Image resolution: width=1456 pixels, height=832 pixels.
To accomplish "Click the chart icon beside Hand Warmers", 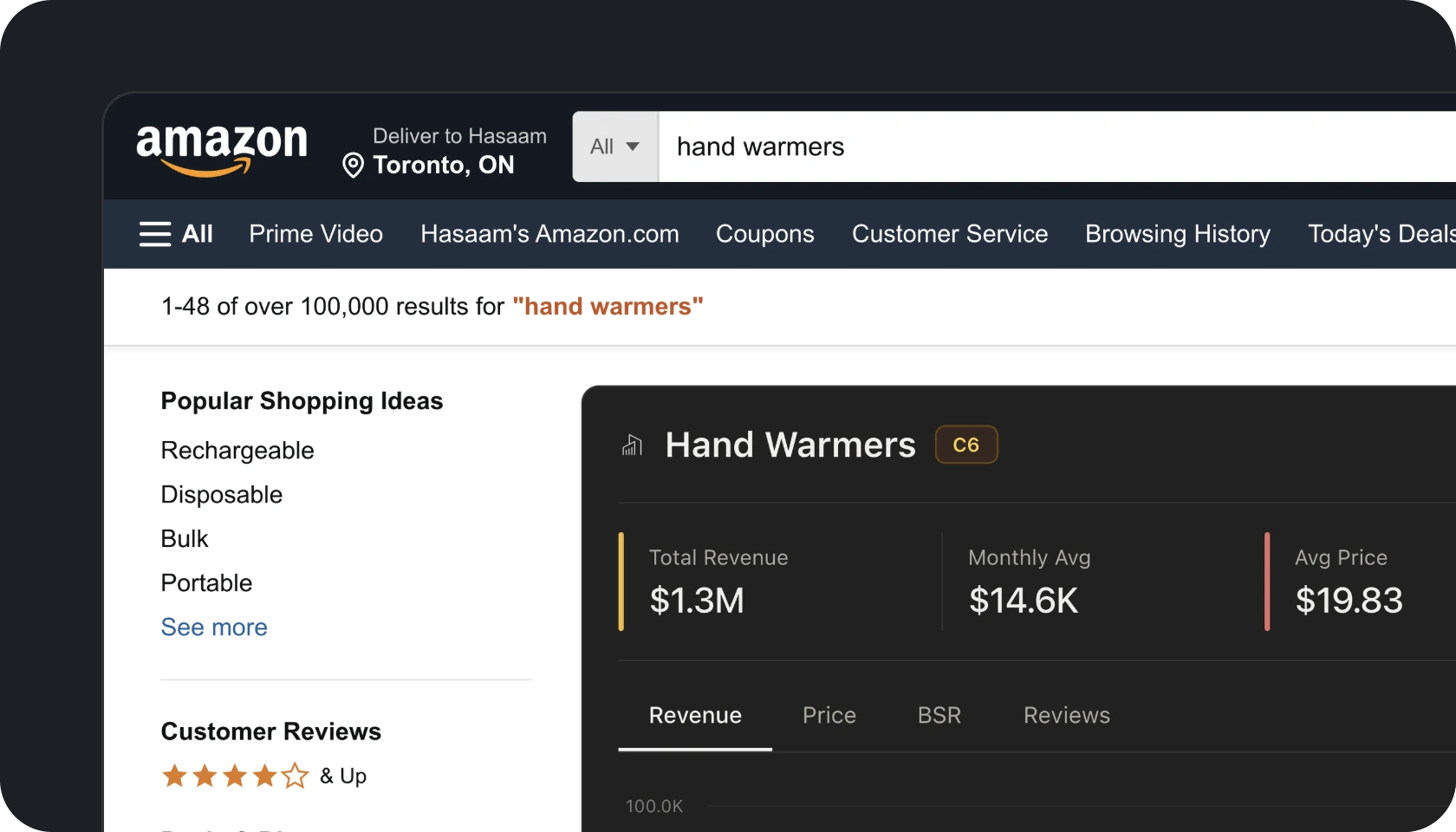I will pos(633,445).
